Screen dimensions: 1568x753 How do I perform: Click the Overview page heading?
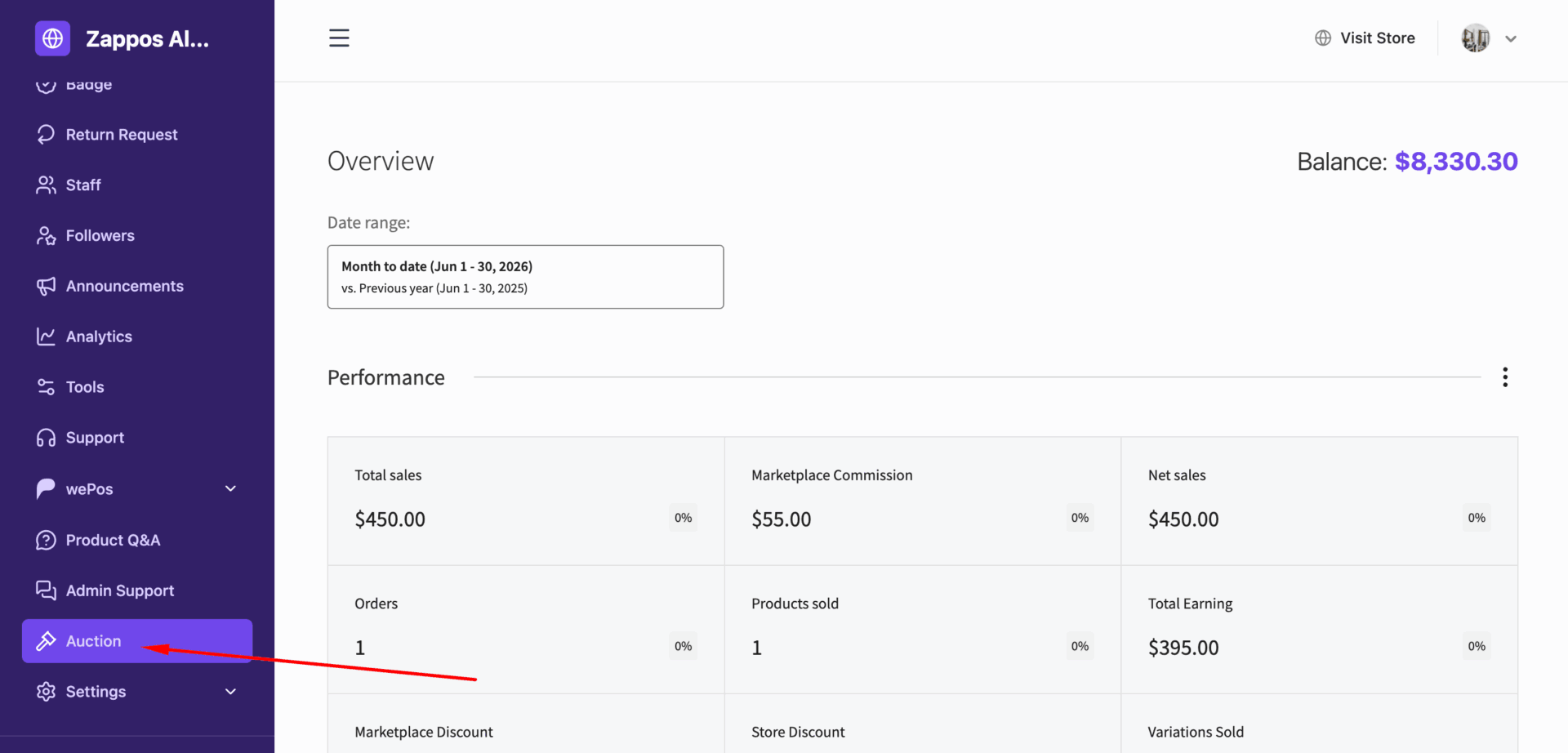coord(381,161)
